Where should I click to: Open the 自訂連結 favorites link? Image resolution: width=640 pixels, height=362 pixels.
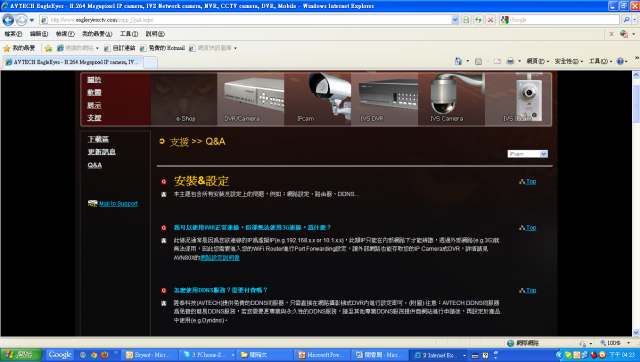119,48
